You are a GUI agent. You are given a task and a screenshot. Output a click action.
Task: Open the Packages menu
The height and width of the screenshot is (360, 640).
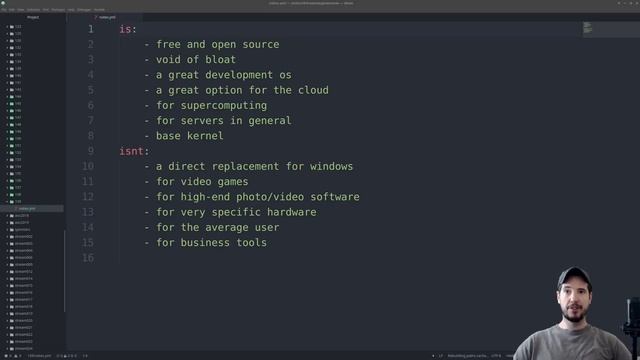point(58,10)
